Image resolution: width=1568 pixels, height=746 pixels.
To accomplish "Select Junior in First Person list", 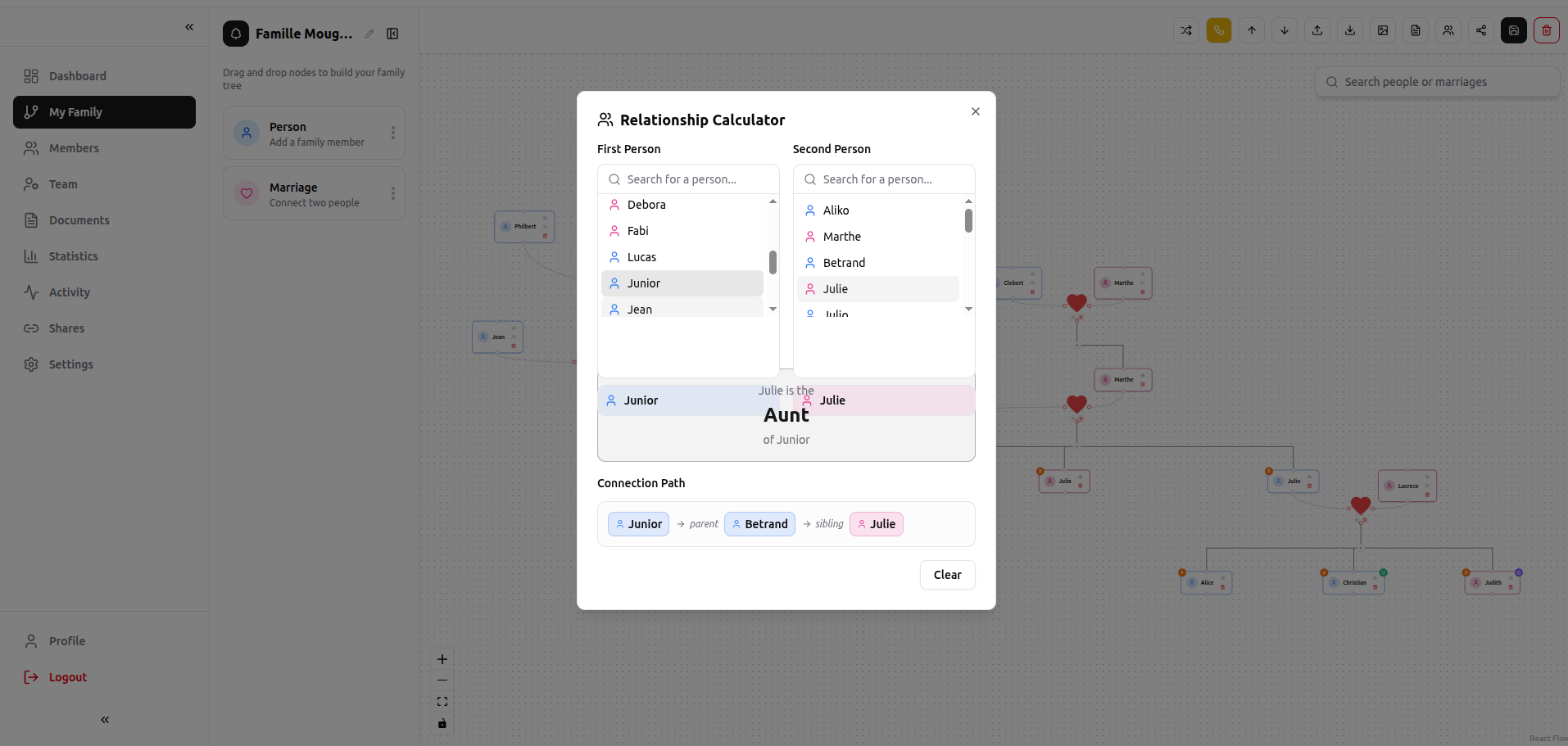I will pos(682,283).
